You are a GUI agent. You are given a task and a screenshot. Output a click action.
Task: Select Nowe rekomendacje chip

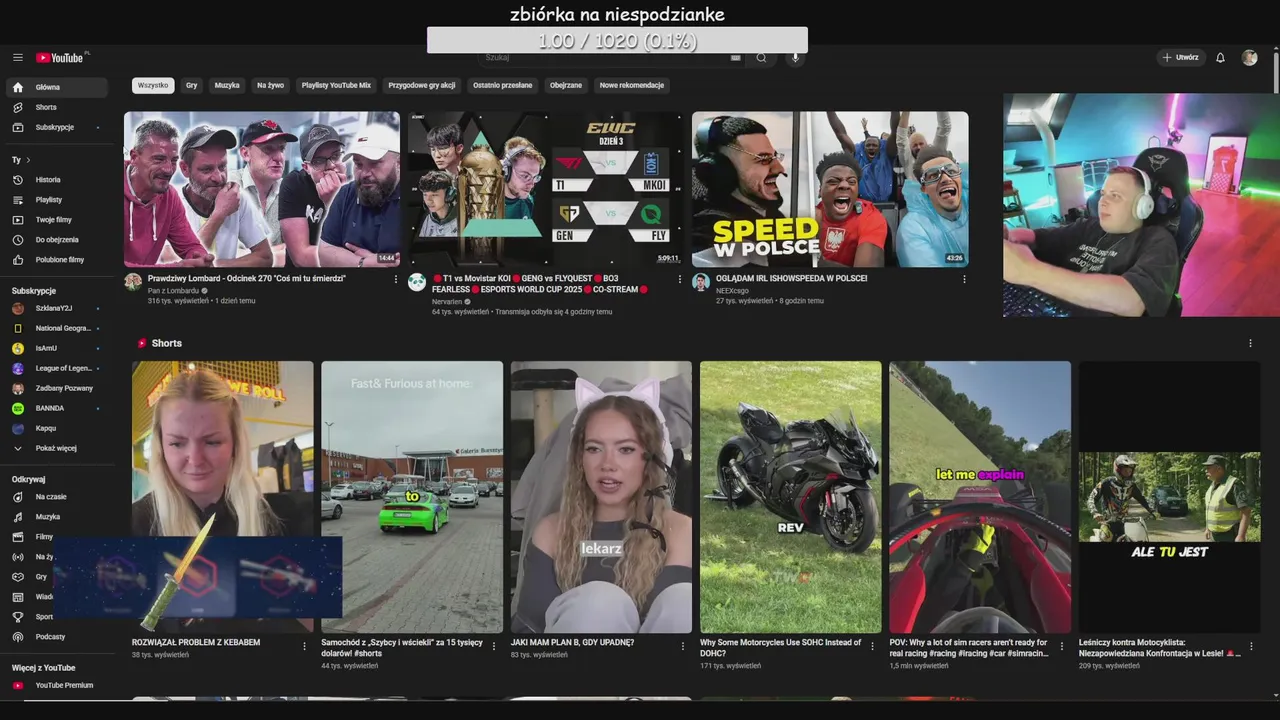[x=632, y=85]
